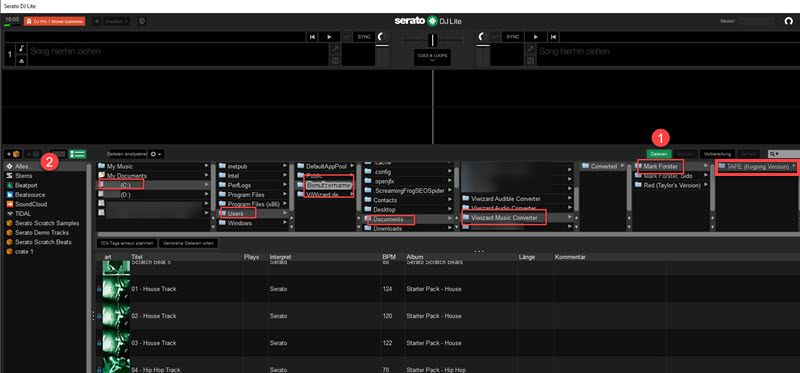The image size is (800, 373).
Task: Expand the CUES & LOOPS panel
Action: click(432, 57)
